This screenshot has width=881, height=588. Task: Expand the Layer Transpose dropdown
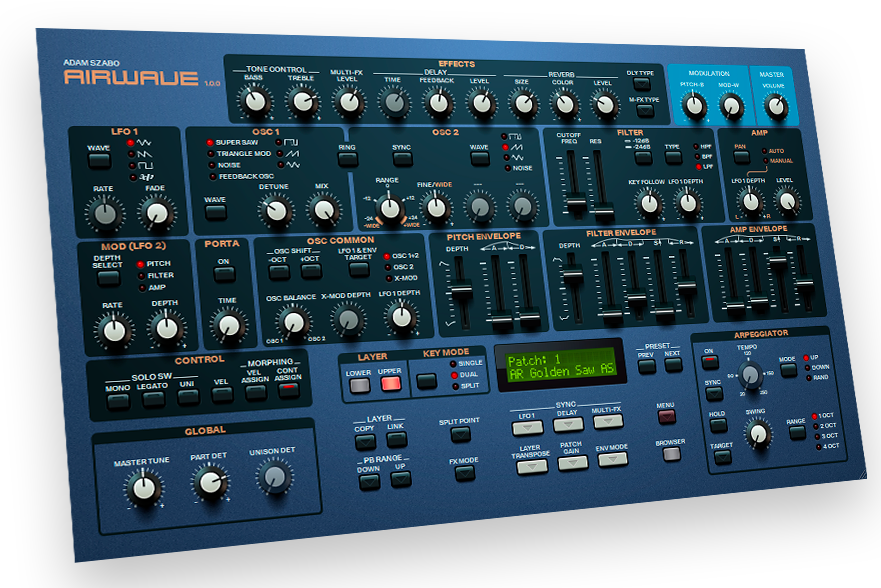[x=532, y=465]
